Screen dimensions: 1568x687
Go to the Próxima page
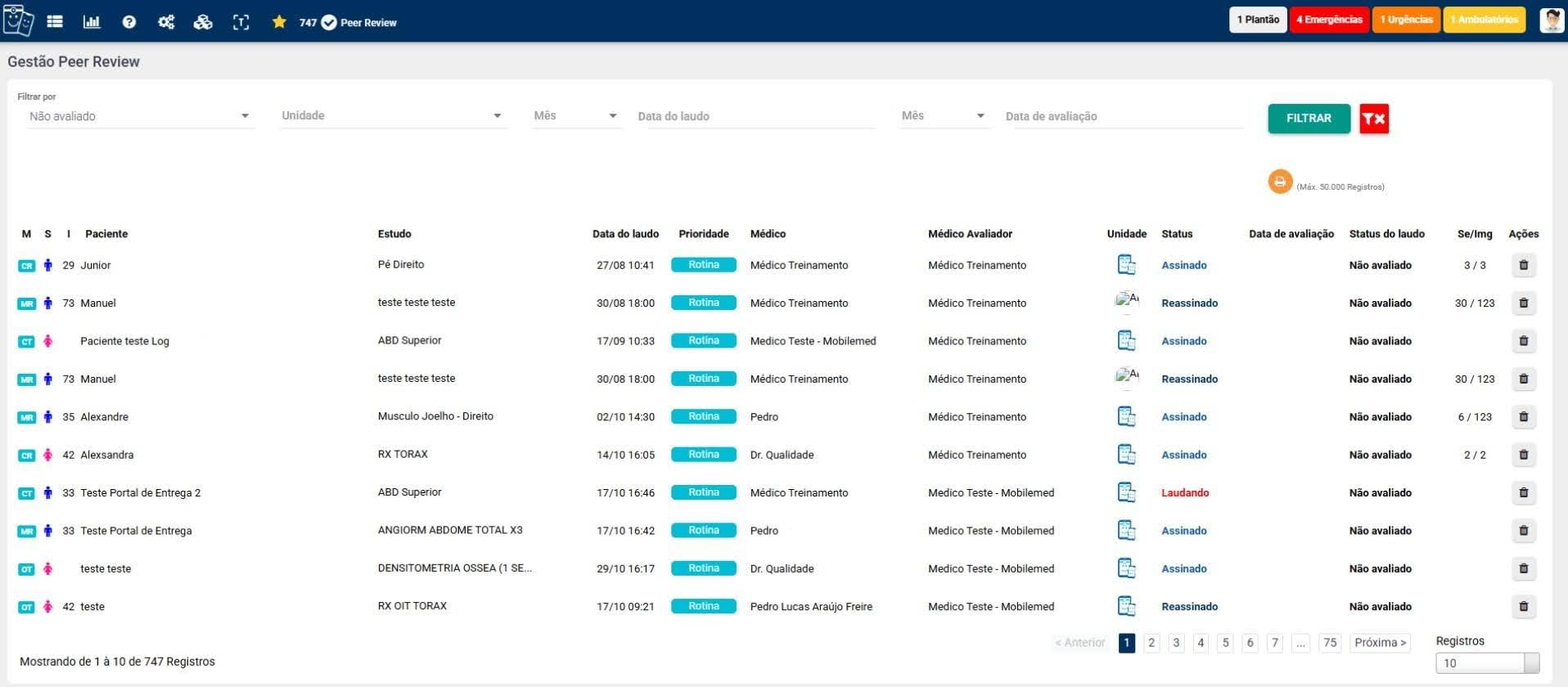pyautogui.click(x=1380, y=643)
